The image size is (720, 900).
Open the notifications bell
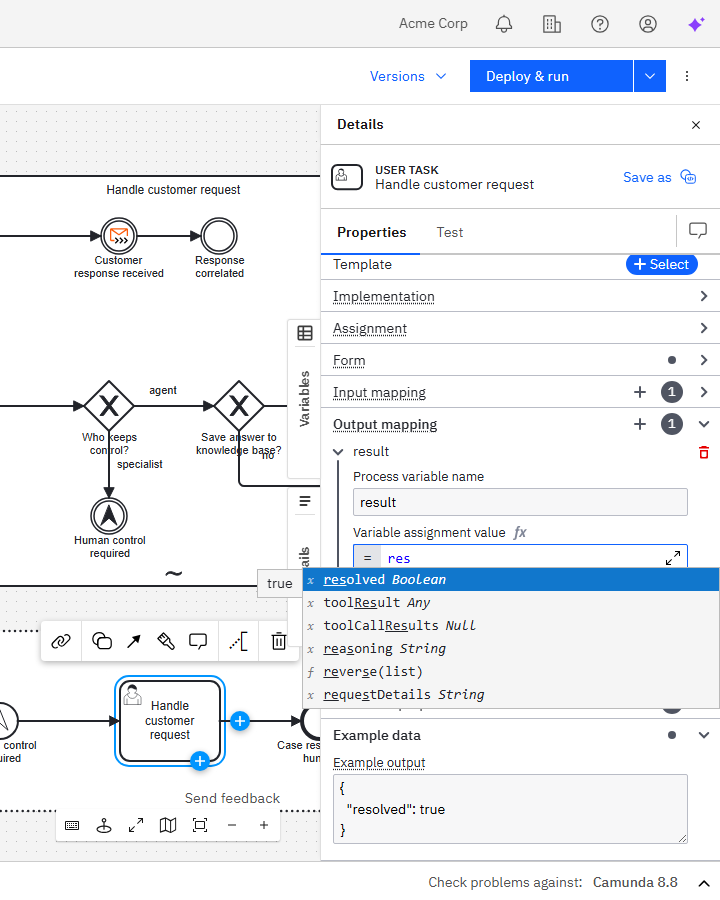(504, 24)
